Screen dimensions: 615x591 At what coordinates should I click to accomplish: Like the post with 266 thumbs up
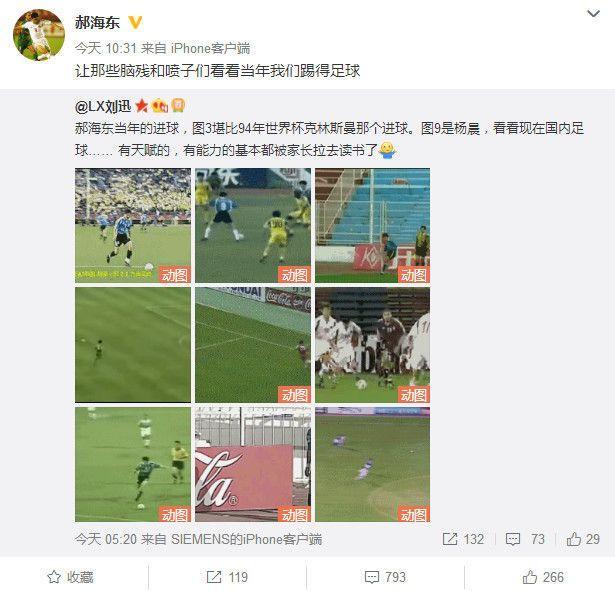[543, 577]
